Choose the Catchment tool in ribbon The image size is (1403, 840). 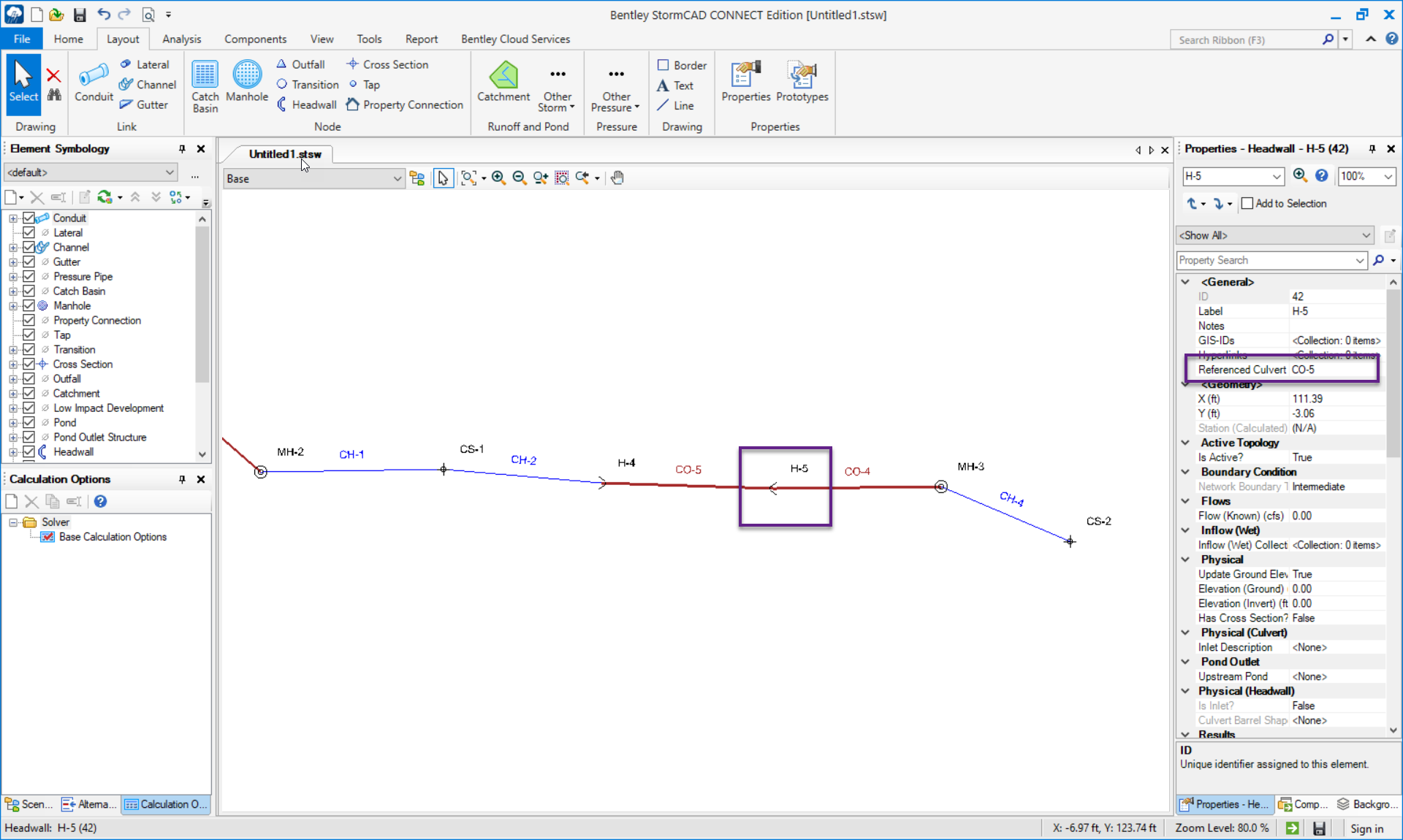tap(503, 82)
